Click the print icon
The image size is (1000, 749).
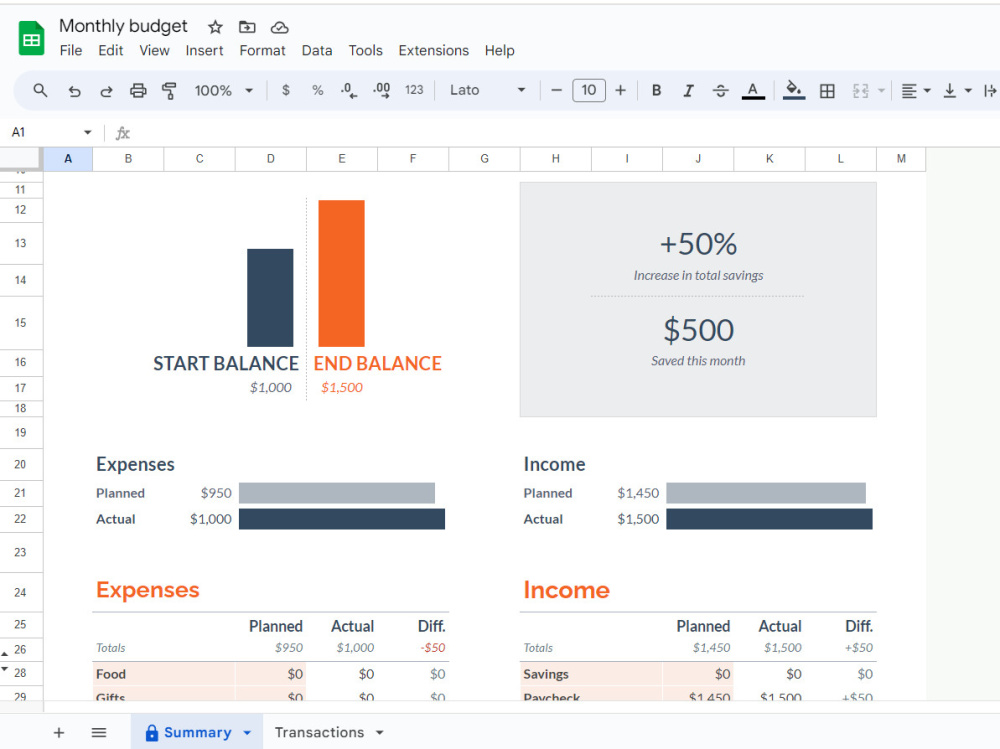(x=138, y=91)
